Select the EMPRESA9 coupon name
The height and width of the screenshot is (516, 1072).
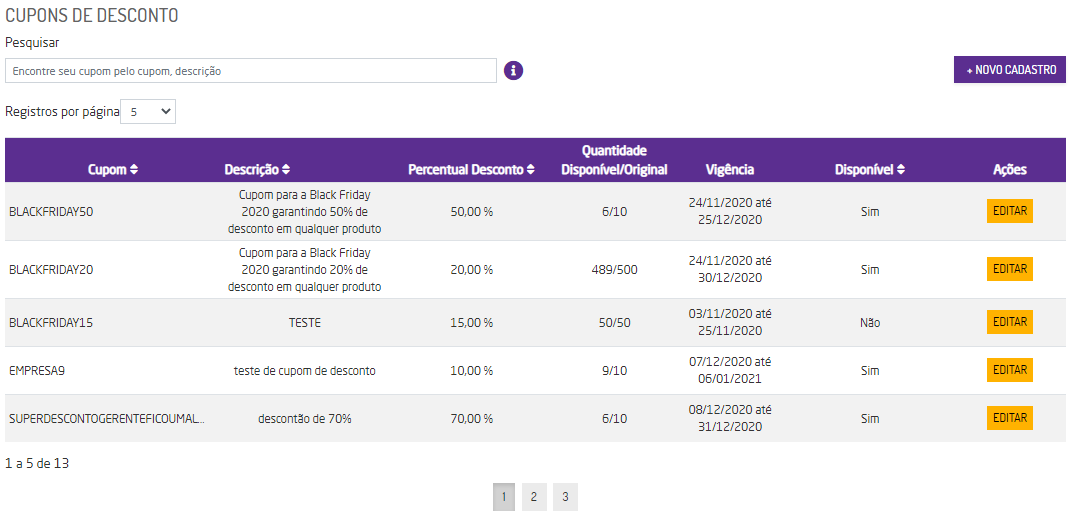tap(37, 371)
